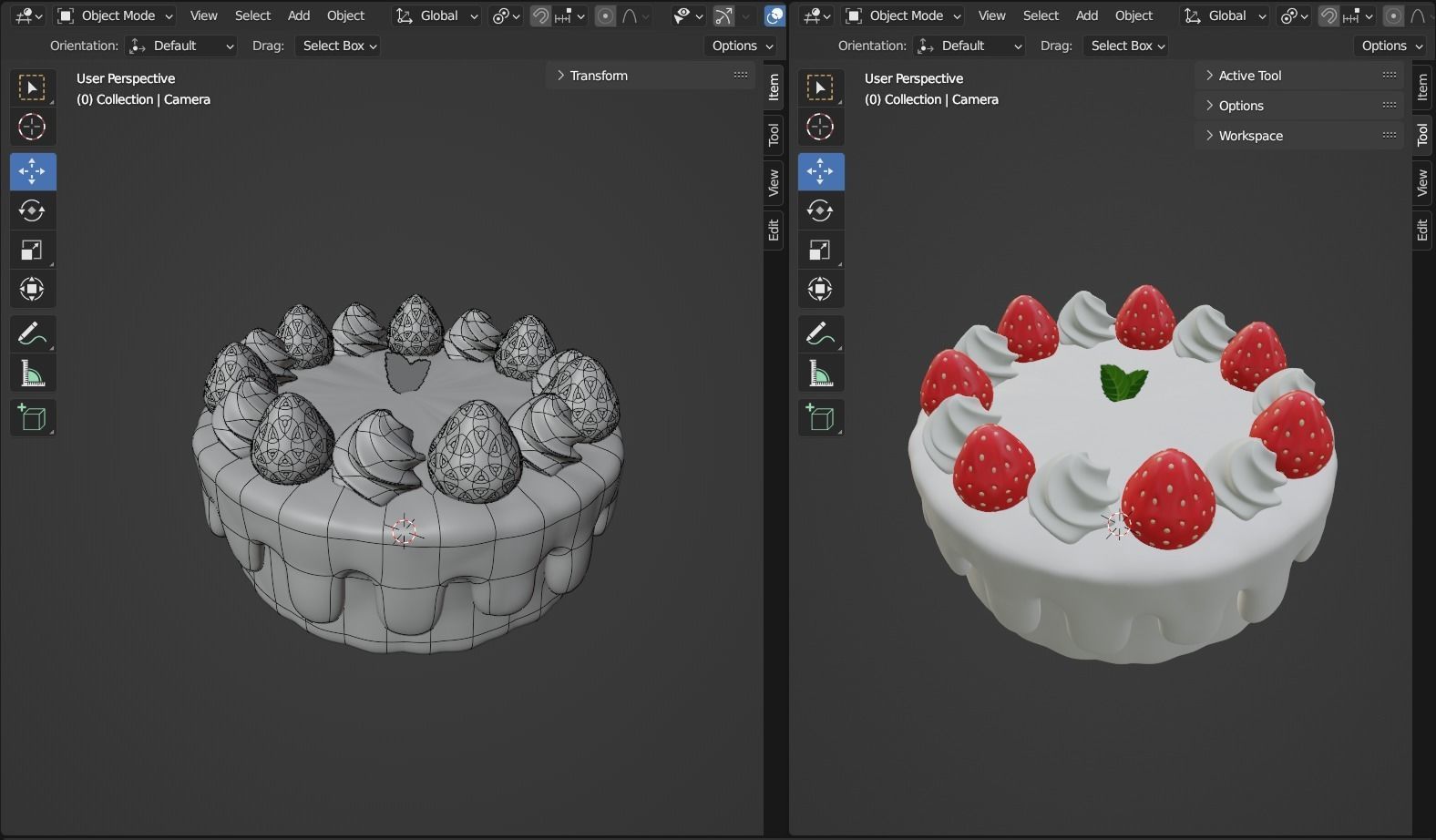
Task: Open pivot point dropdown in right viewport
Action: pos(1294,15)
